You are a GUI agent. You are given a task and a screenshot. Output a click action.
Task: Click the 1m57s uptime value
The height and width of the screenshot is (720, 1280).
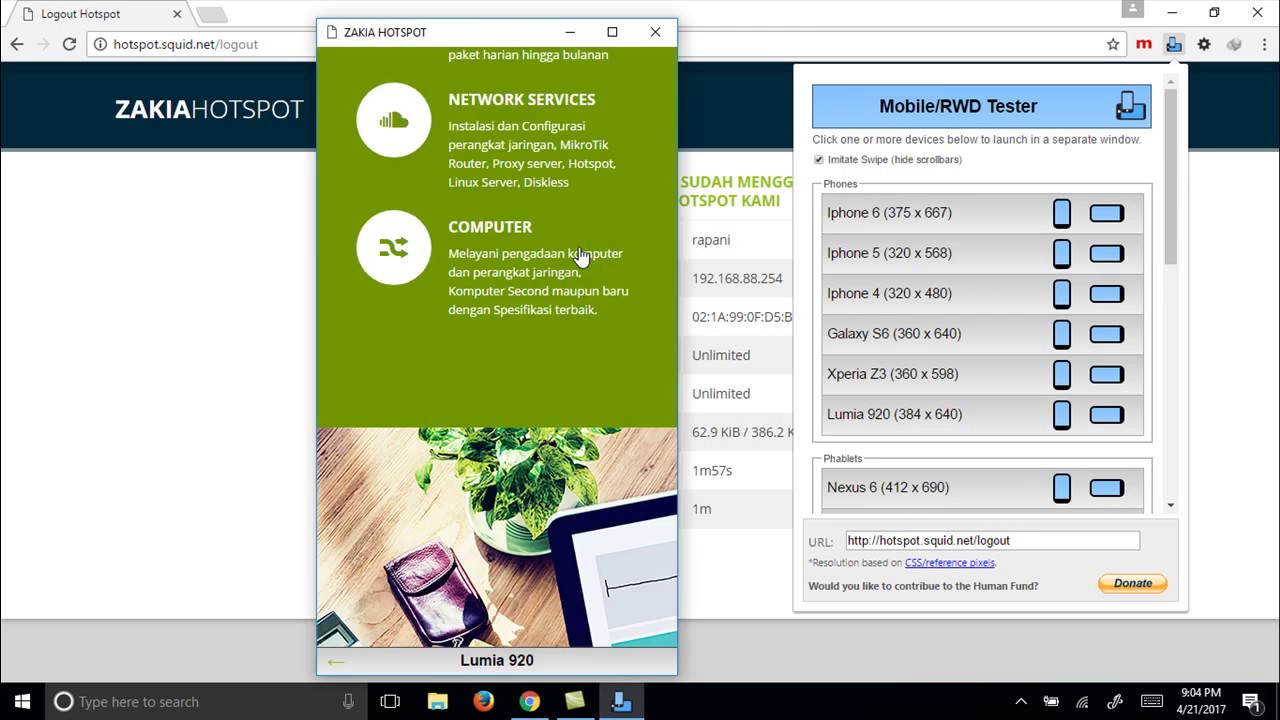pyautogui.click(x=712, y=471)
